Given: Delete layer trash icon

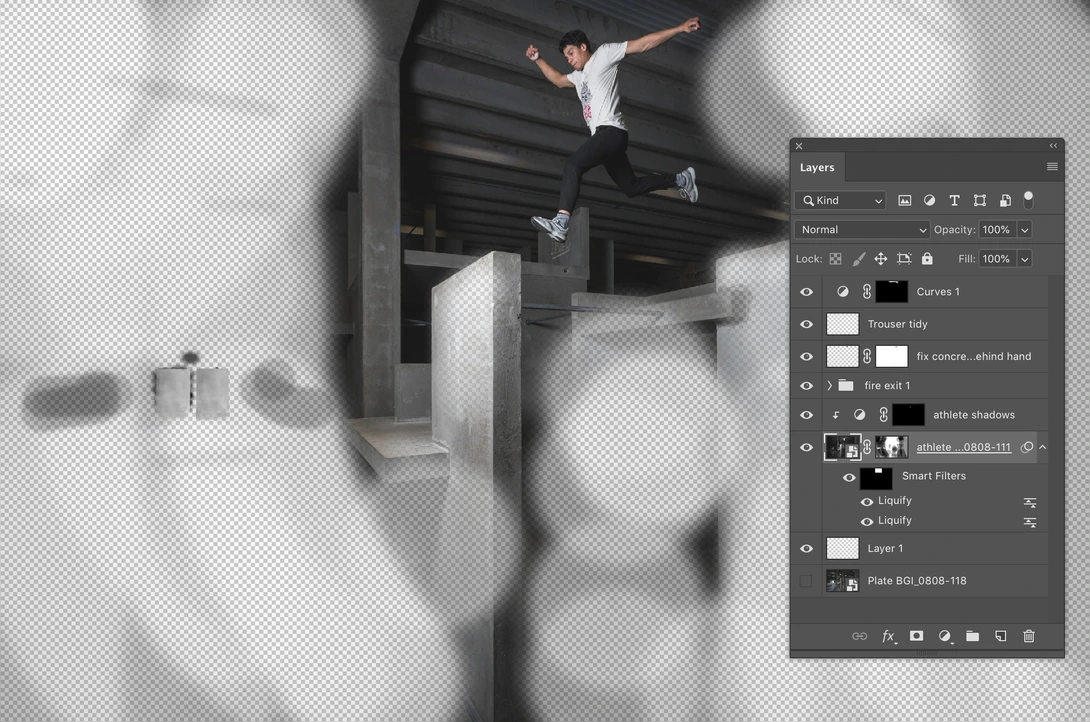Looking at the screenshot, I should 1029,636.
